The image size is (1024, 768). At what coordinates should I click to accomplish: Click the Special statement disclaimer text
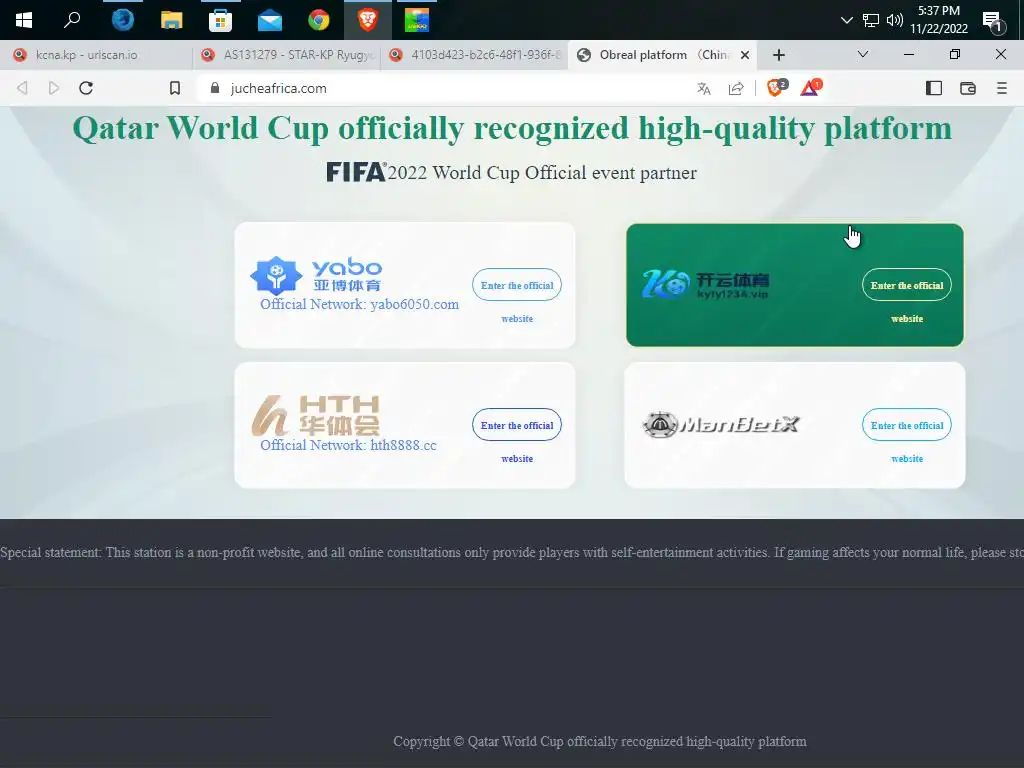[512, 552]
